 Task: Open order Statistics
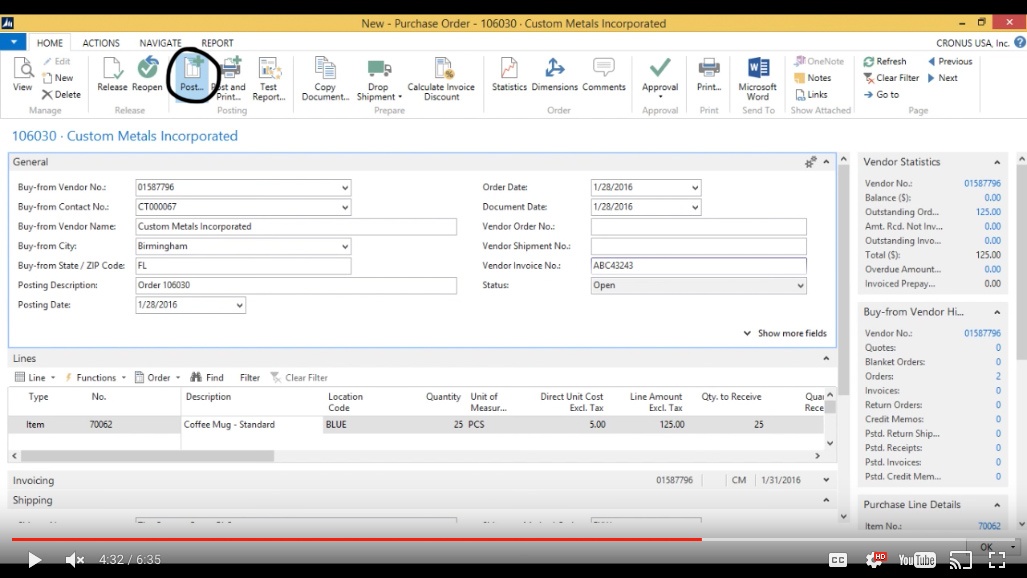coord(509,74)
